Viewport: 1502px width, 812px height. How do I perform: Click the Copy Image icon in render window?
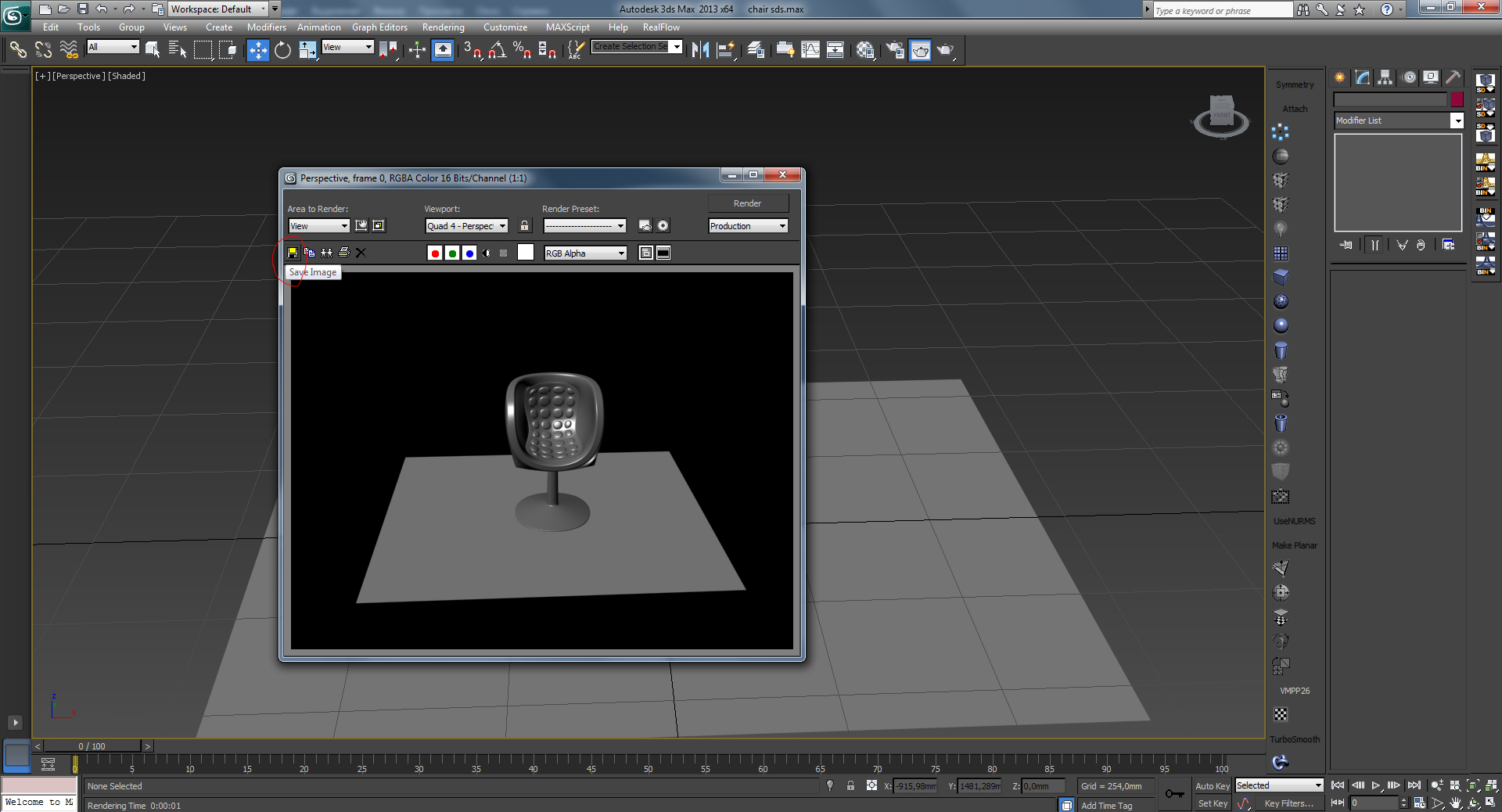310,253
